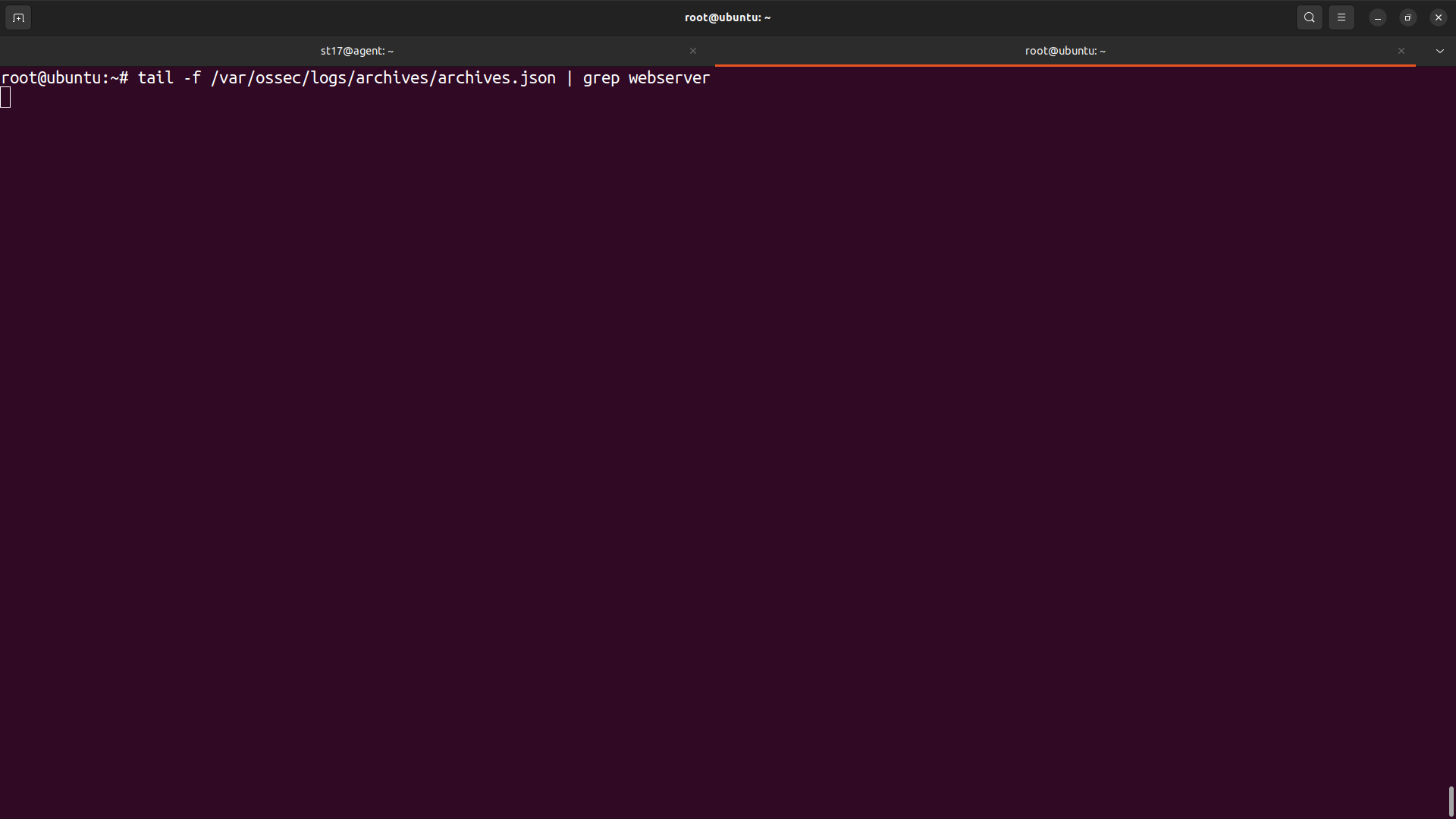Click the grep command word
Screen dimensions: 1456x819
601,78
